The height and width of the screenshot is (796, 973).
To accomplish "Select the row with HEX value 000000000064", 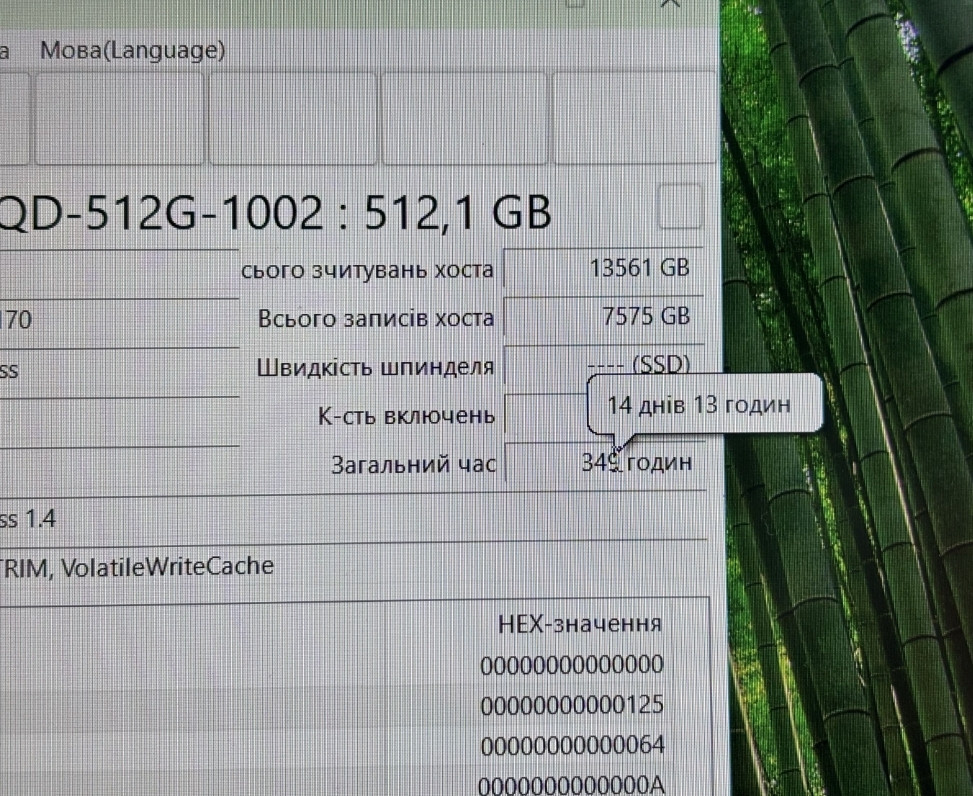I will coord(570,746).
